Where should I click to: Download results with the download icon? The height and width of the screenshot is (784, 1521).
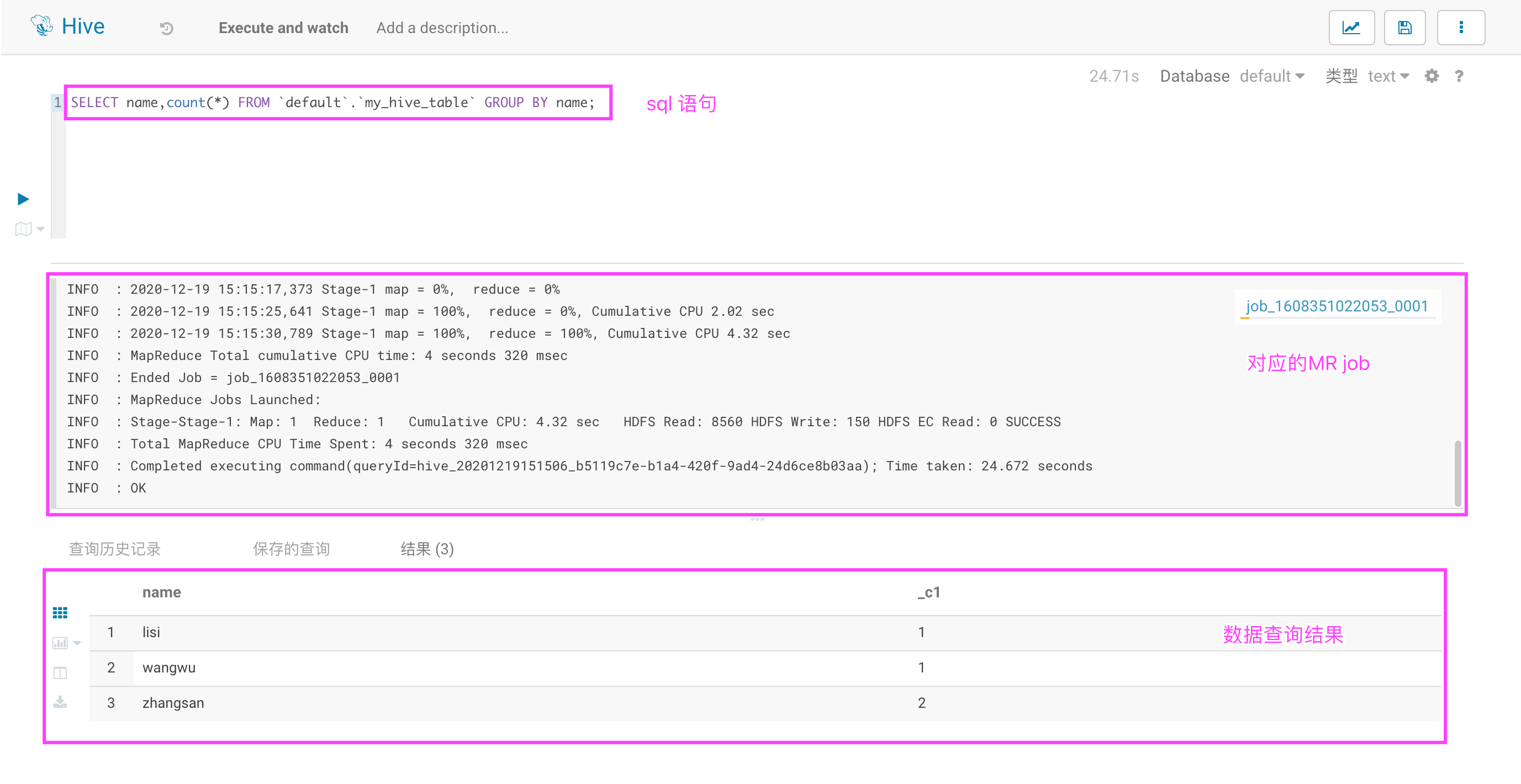(60, 702)
